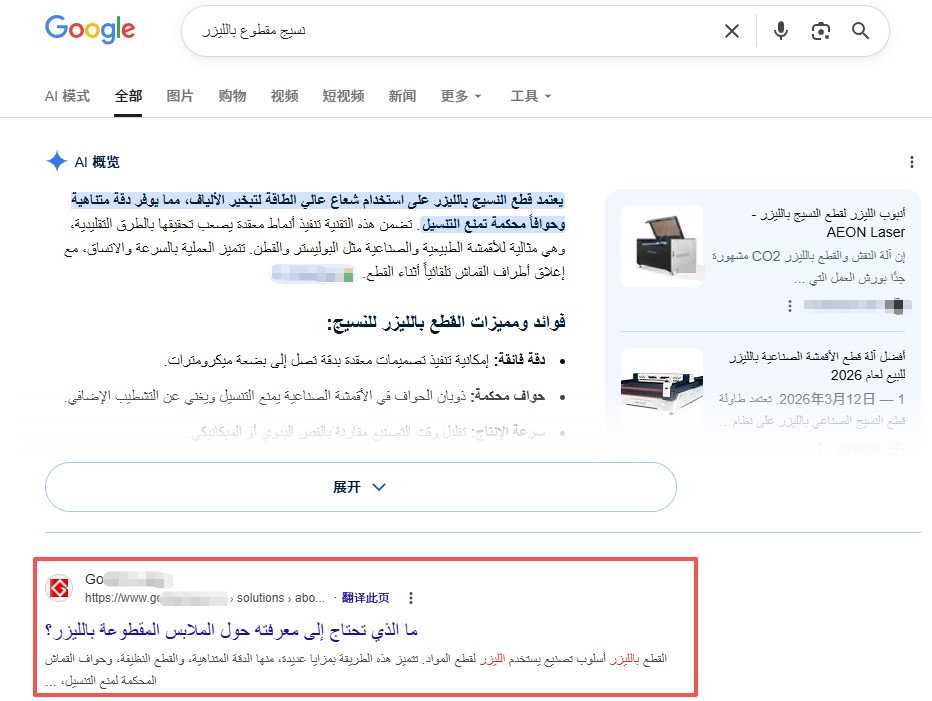Screen dimensions: 932x701
Task: Open fabric cutting machine 2026 thumbnail
Action: click(x=662, y=386)
